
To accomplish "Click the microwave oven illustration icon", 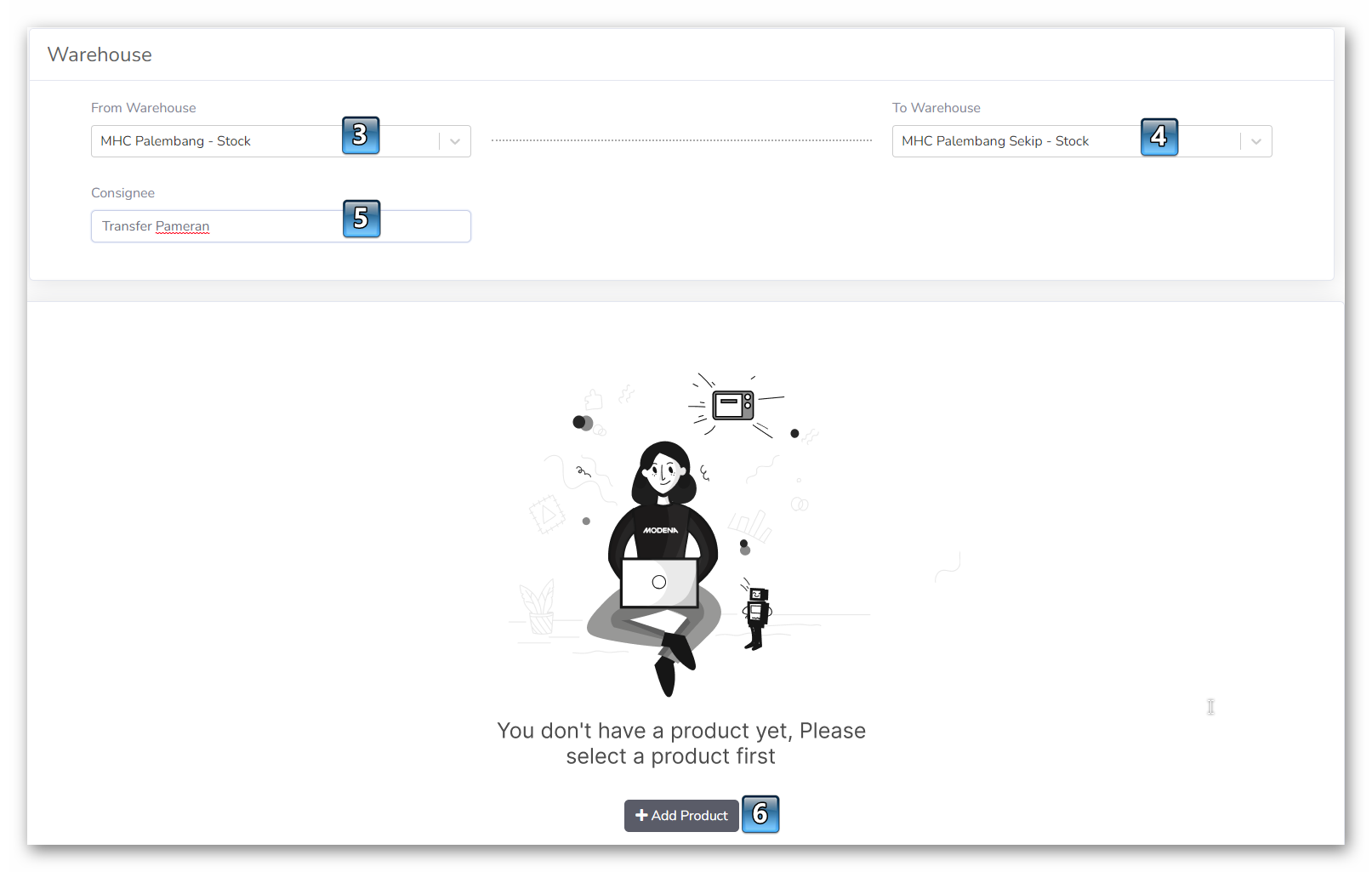I will [x=733, y=405].
